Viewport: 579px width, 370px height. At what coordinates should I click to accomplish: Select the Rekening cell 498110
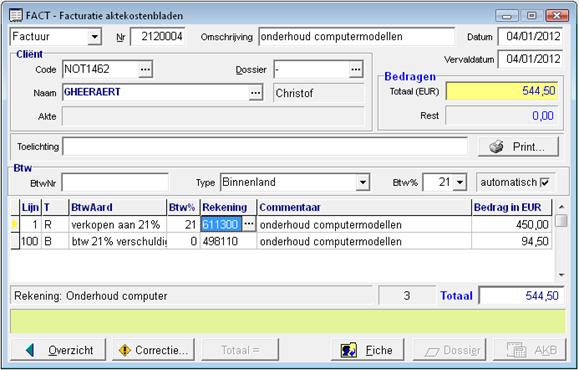[x=228, y=241]
